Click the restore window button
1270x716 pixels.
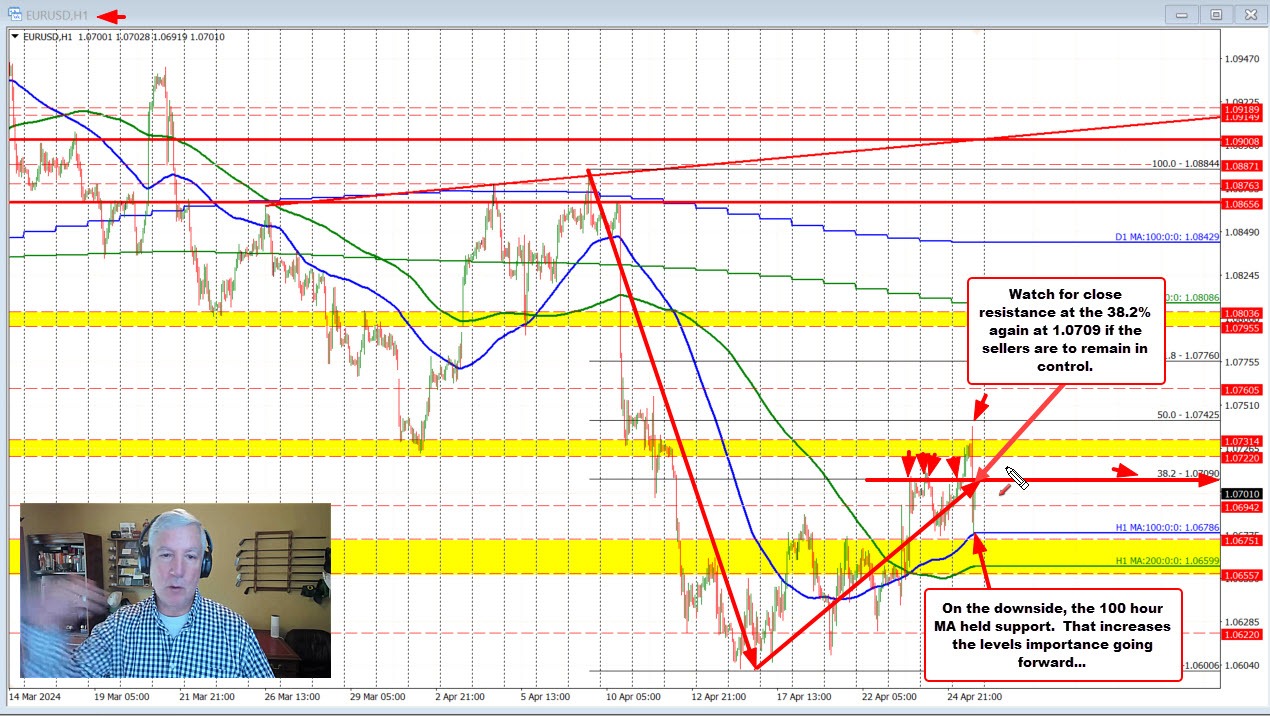1216,14
